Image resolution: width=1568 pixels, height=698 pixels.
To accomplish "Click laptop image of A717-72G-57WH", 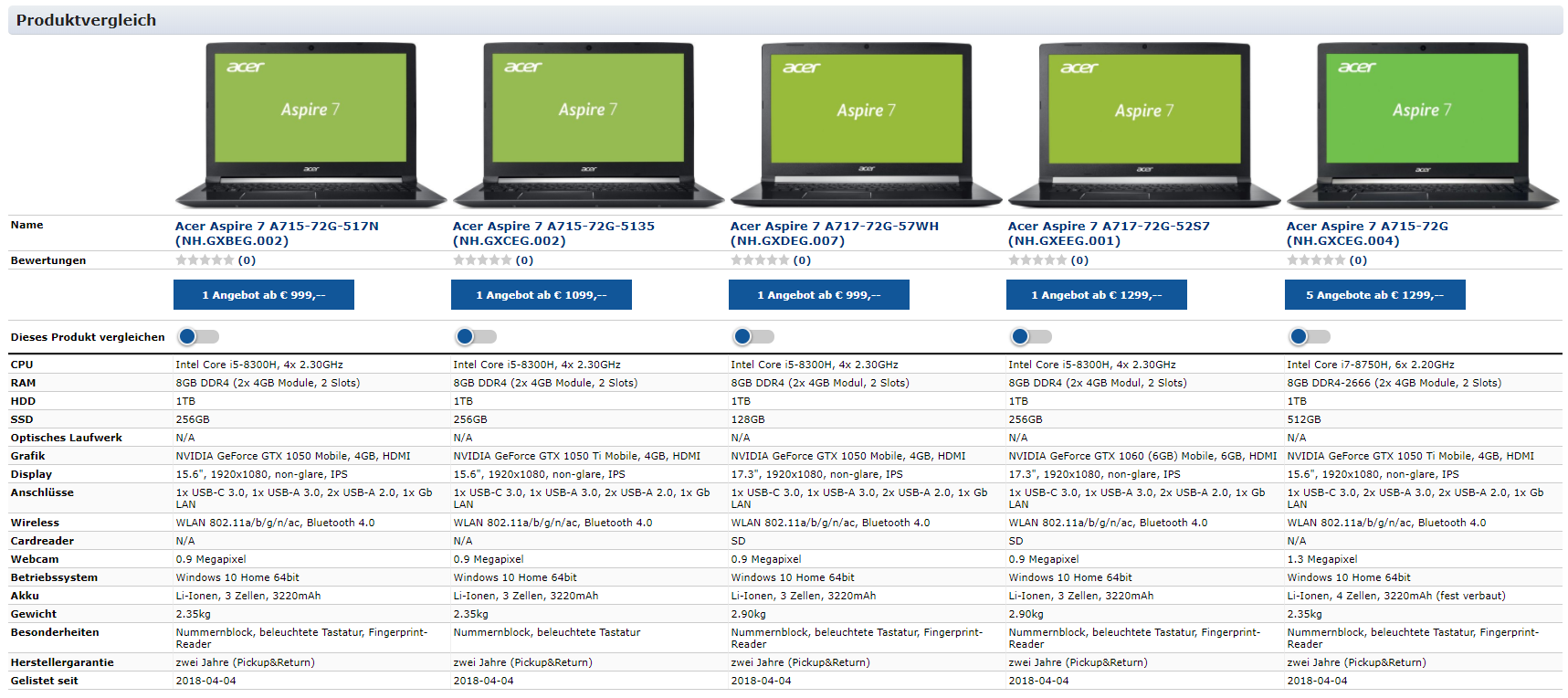I will (x=866, y=125).
